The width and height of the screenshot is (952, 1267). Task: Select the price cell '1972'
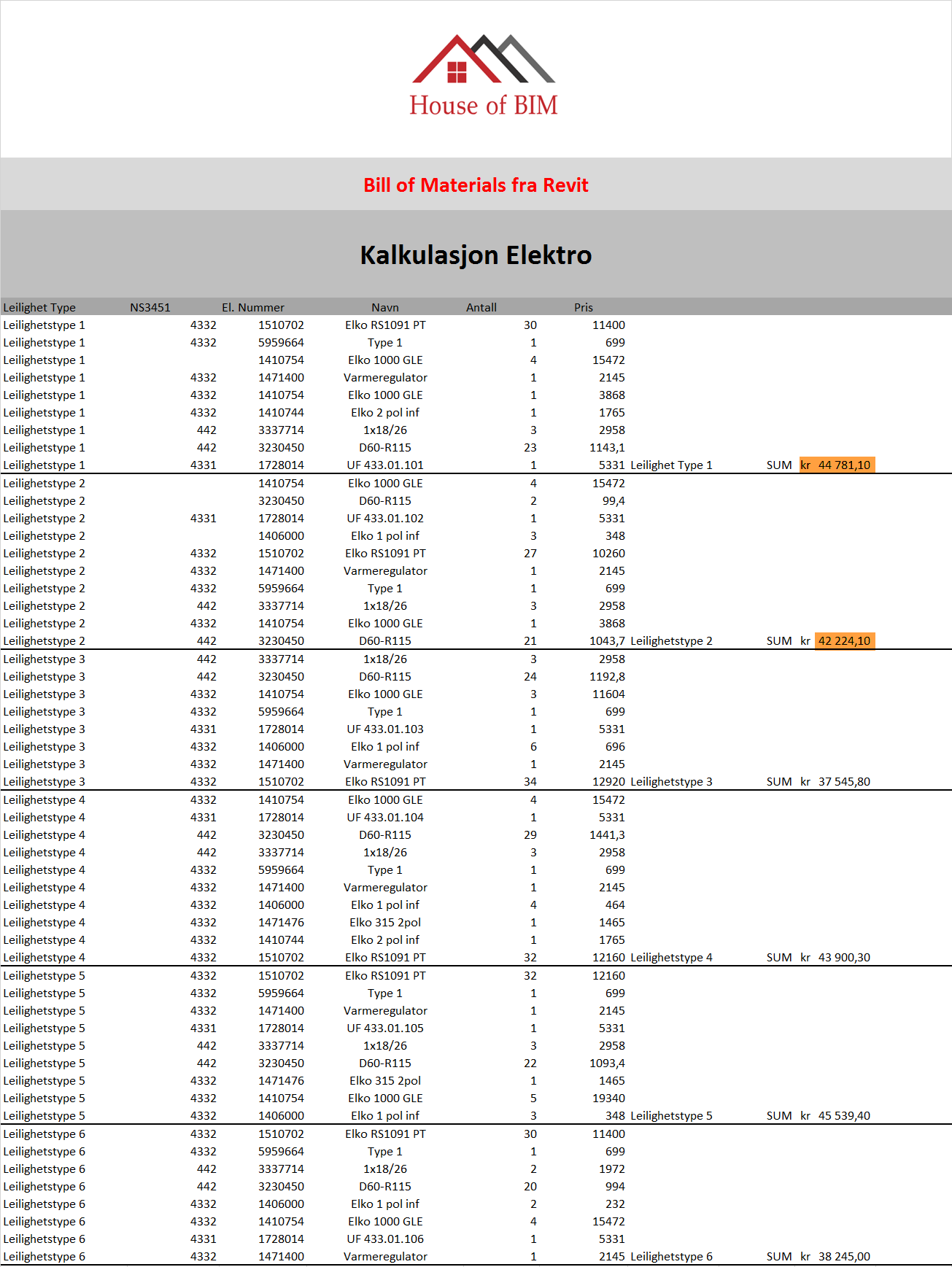coord(612,1169)
